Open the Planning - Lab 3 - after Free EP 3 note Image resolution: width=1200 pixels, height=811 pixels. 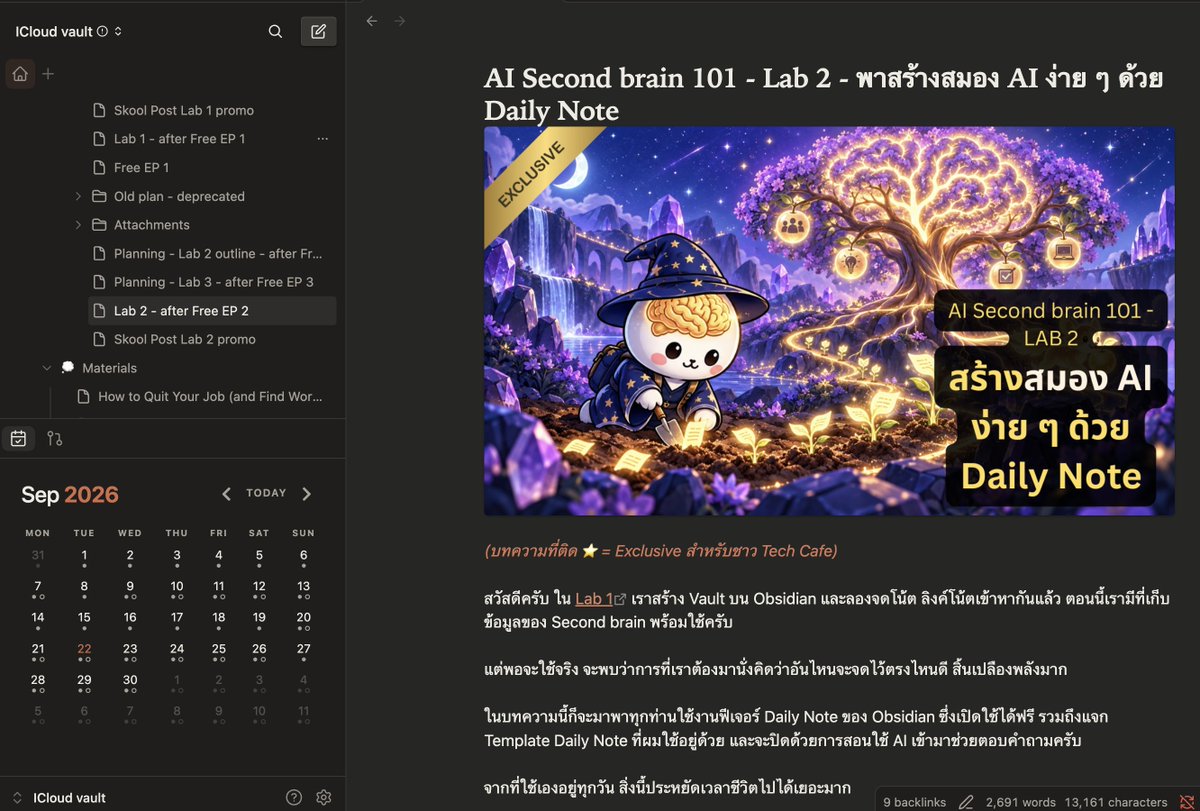click(x=212, y=282)
